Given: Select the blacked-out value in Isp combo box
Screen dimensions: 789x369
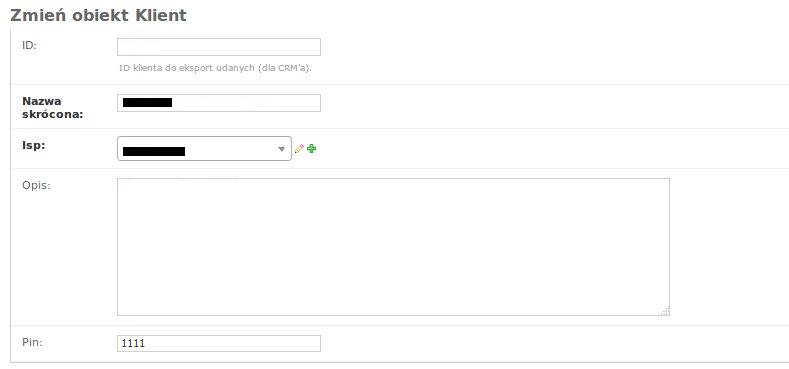Looking at the screenshot, I should (x=154, y=151).
